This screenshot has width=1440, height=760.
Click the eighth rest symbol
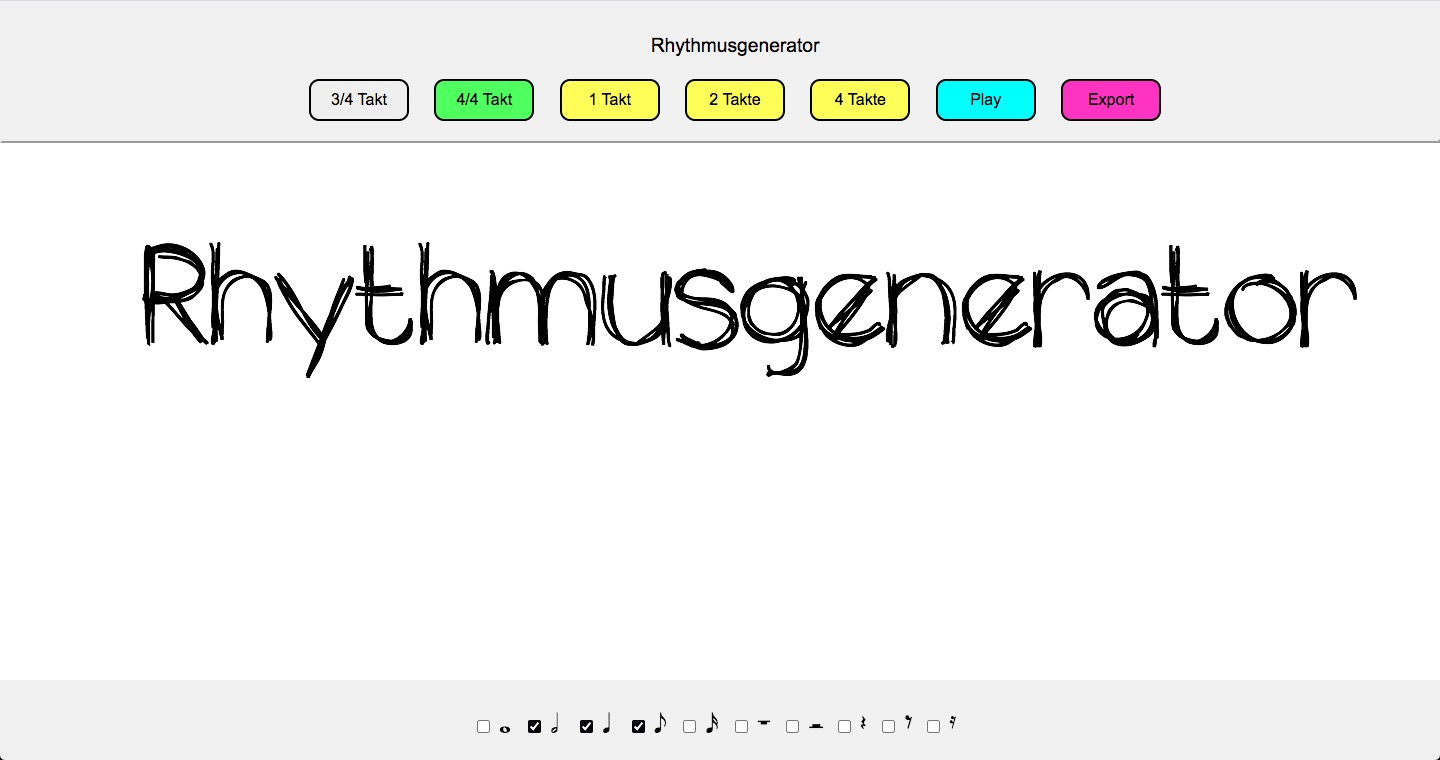908,722
